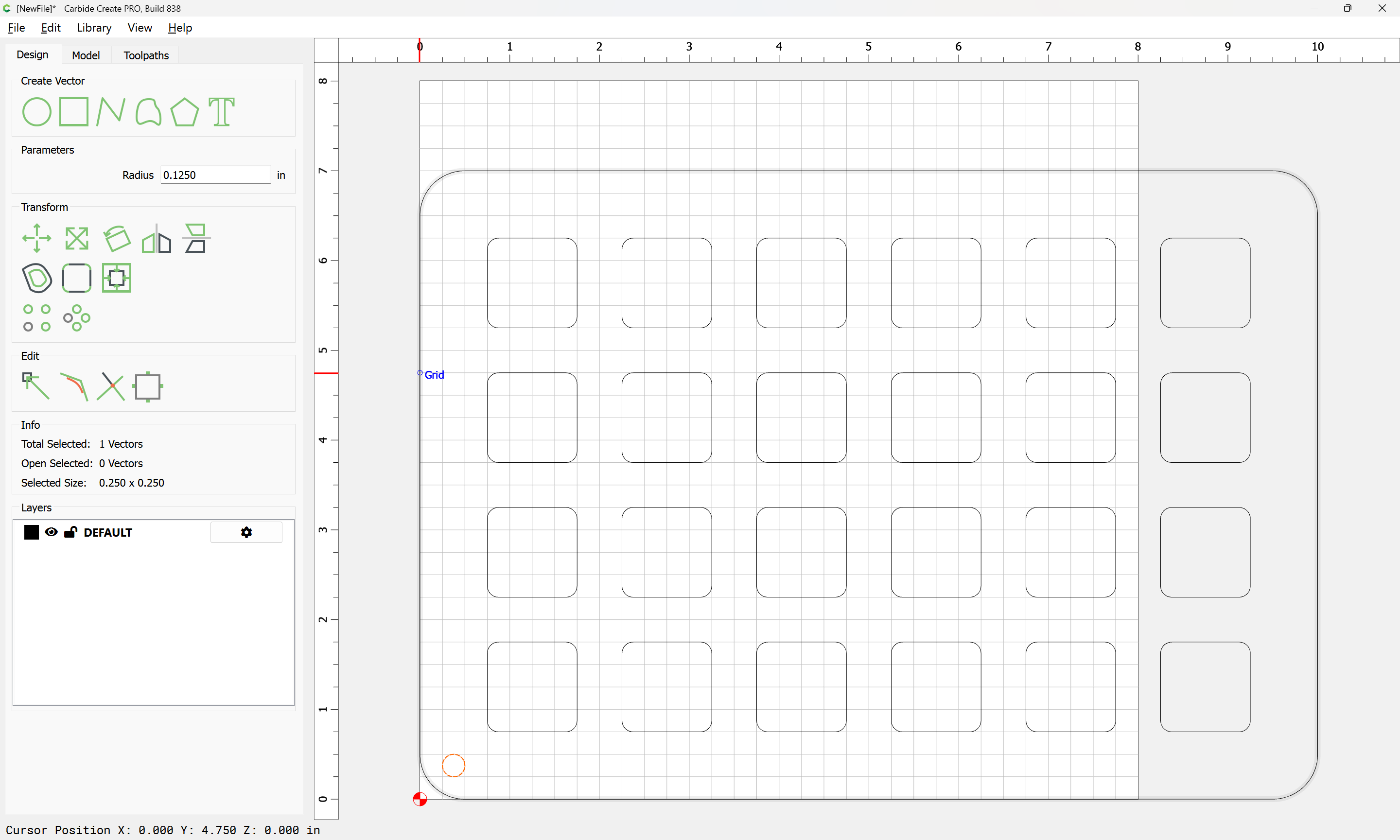The height and width of the screenshot is (840, 1400).
Task: Open the File menu
Action: 17,28
